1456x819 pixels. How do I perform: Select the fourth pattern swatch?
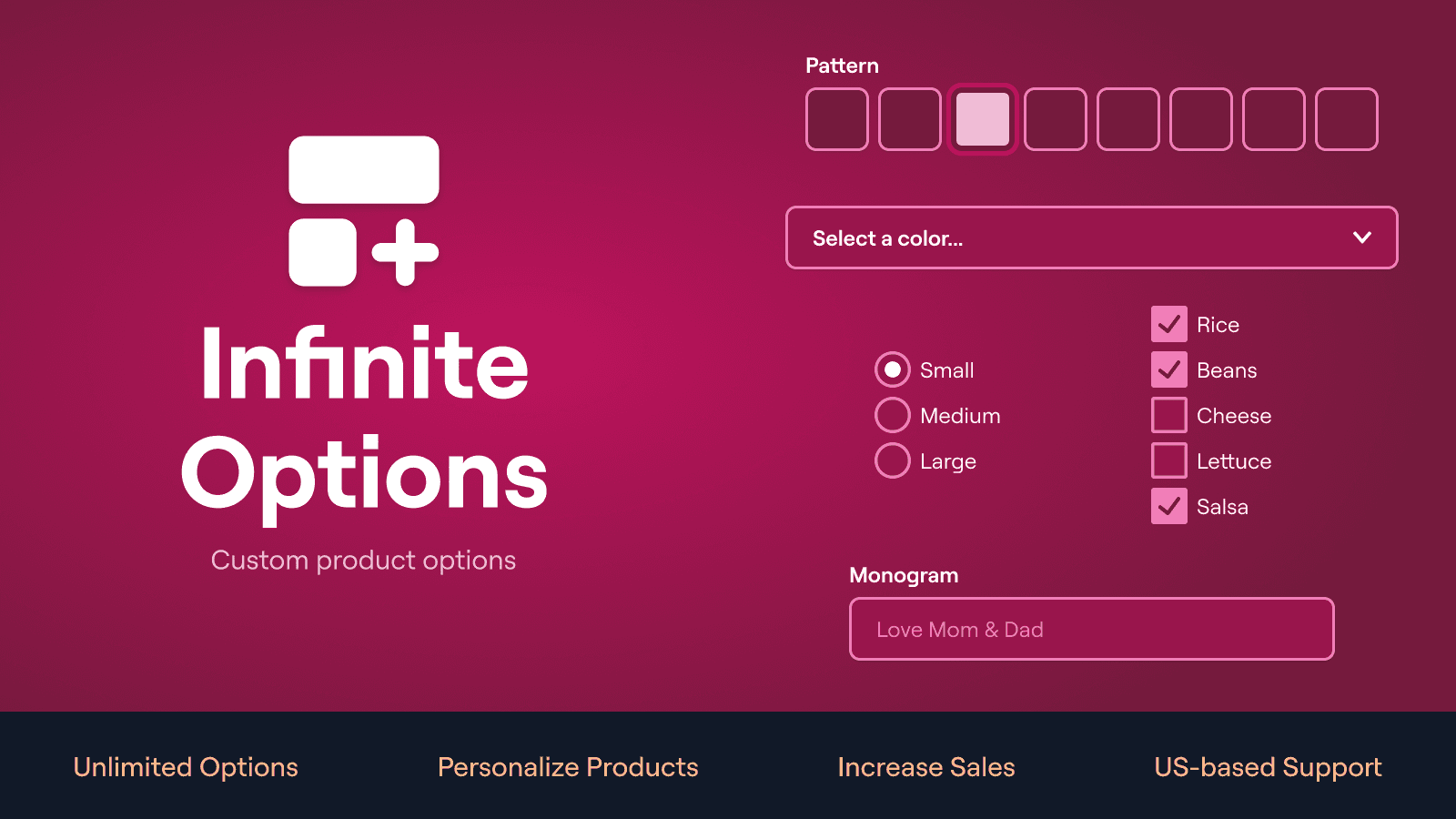(1055, 119)
